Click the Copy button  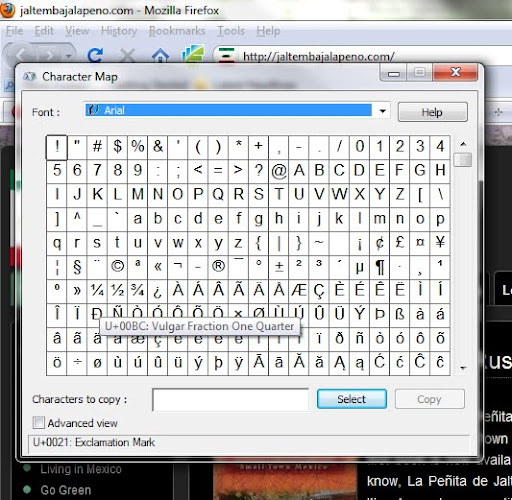click(x=429, y=399)
